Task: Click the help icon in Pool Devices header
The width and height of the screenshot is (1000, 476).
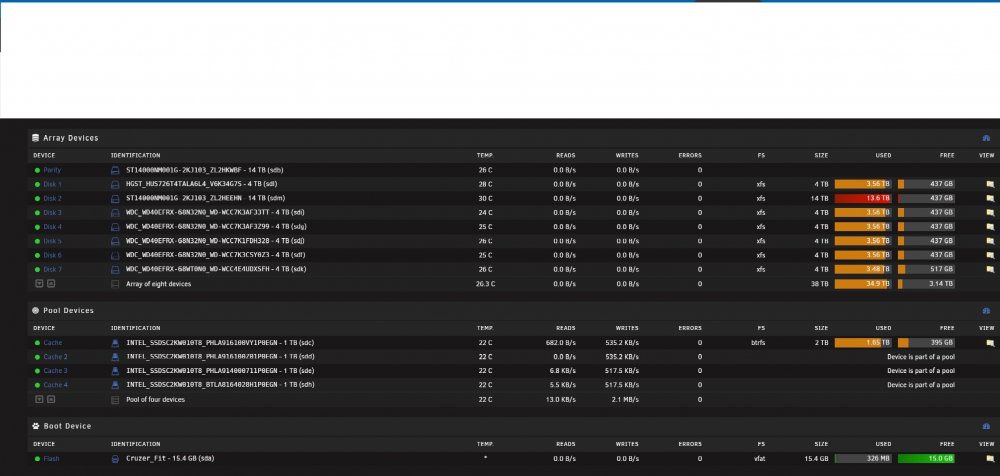Action: [x=987, y=311]
